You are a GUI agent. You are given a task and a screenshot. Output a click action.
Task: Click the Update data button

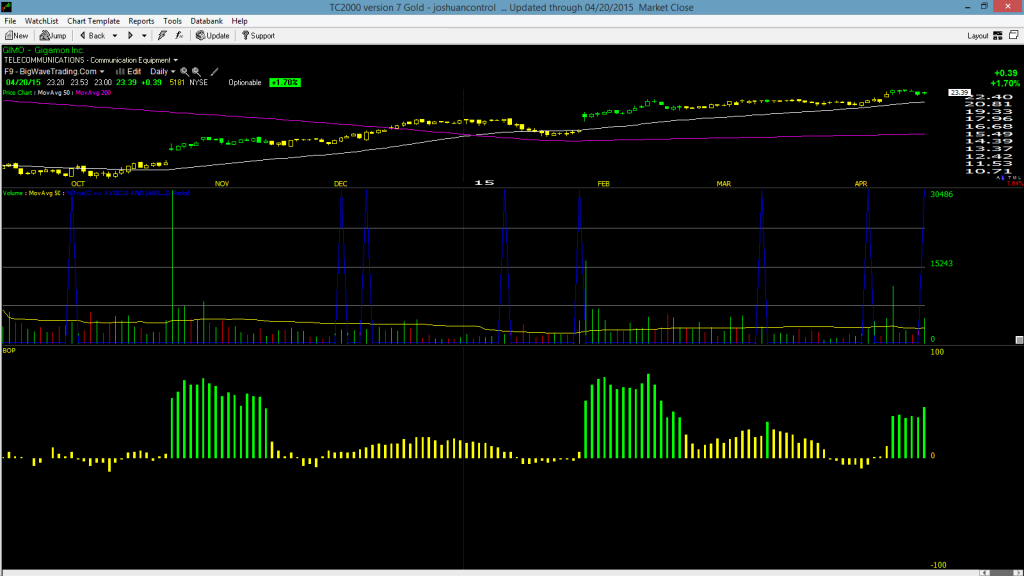pos(212,36)
